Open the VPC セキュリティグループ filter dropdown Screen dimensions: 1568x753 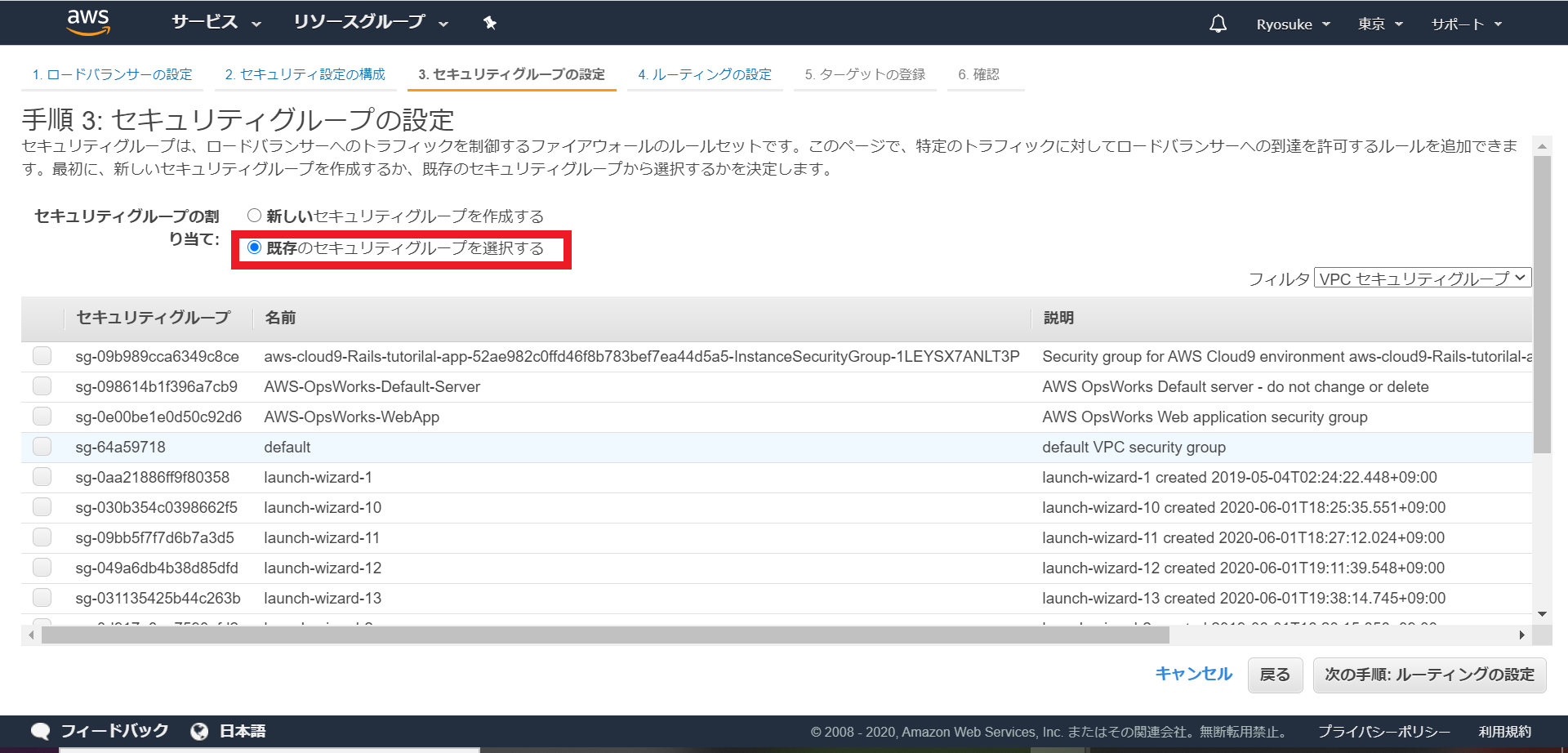click(1423, 278)
